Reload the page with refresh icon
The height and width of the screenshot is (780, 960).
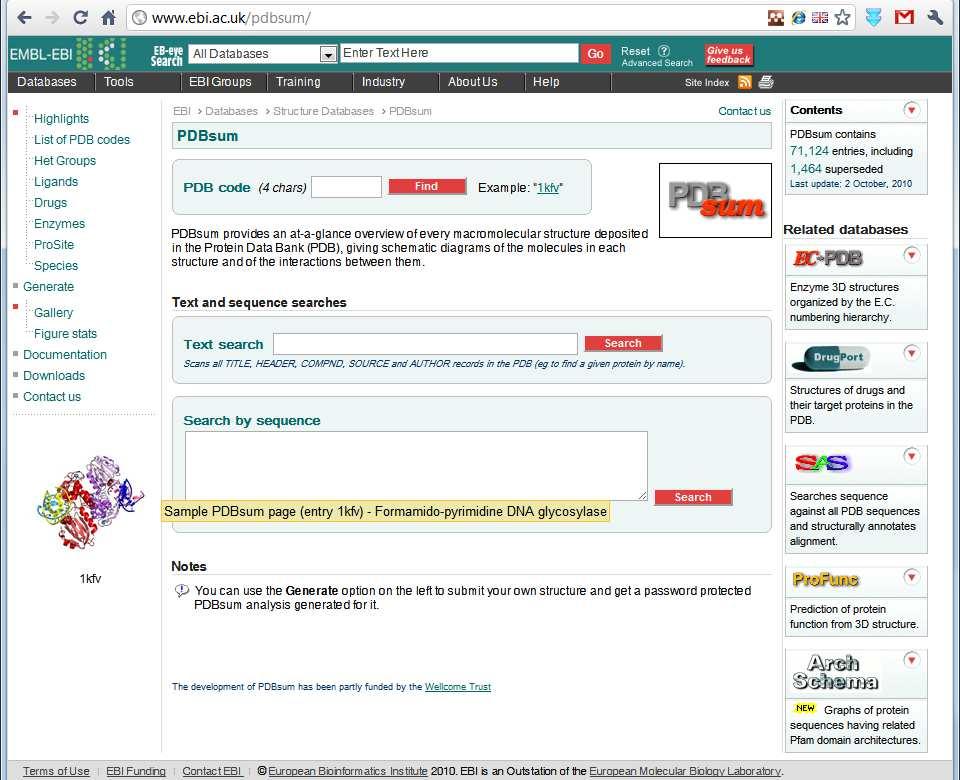coord(80,18)
